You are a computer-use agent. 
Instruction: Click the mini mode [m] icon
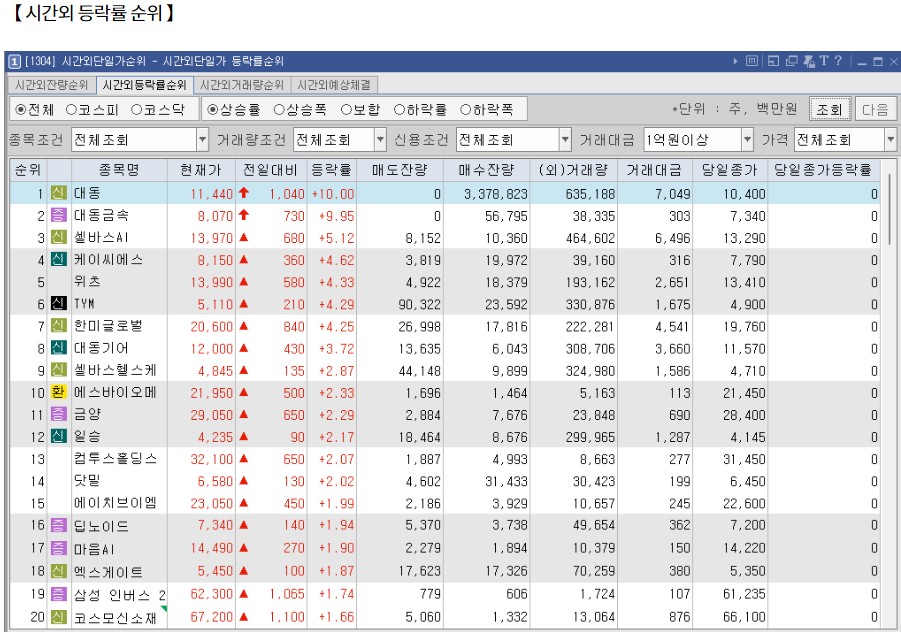[x=753, y=62]
